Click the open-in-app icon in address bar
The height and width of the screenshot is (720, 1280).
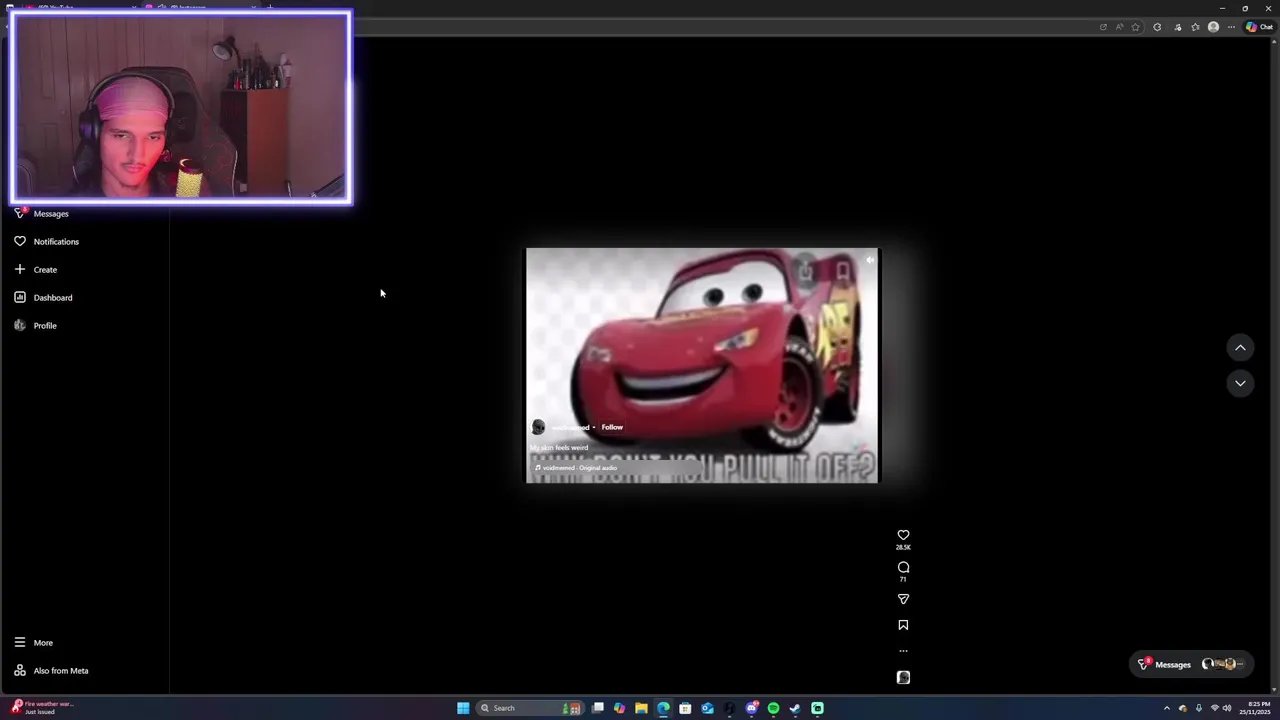point(1103,27)
